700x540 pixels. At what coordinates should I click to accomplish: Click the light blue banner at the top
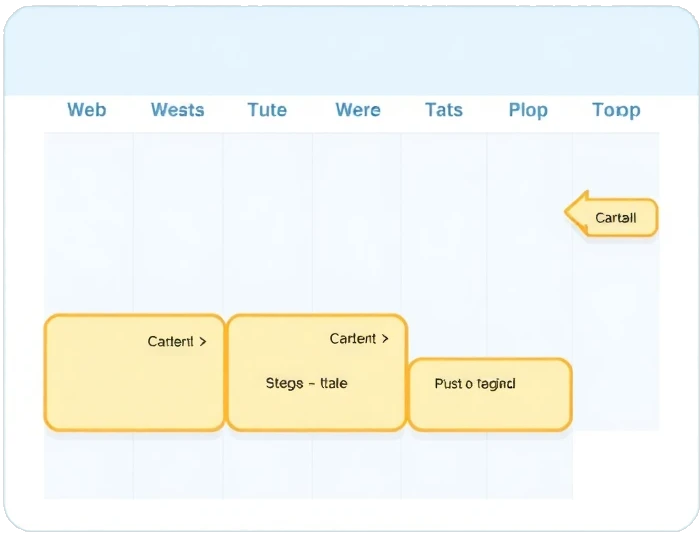coord(350,52)
